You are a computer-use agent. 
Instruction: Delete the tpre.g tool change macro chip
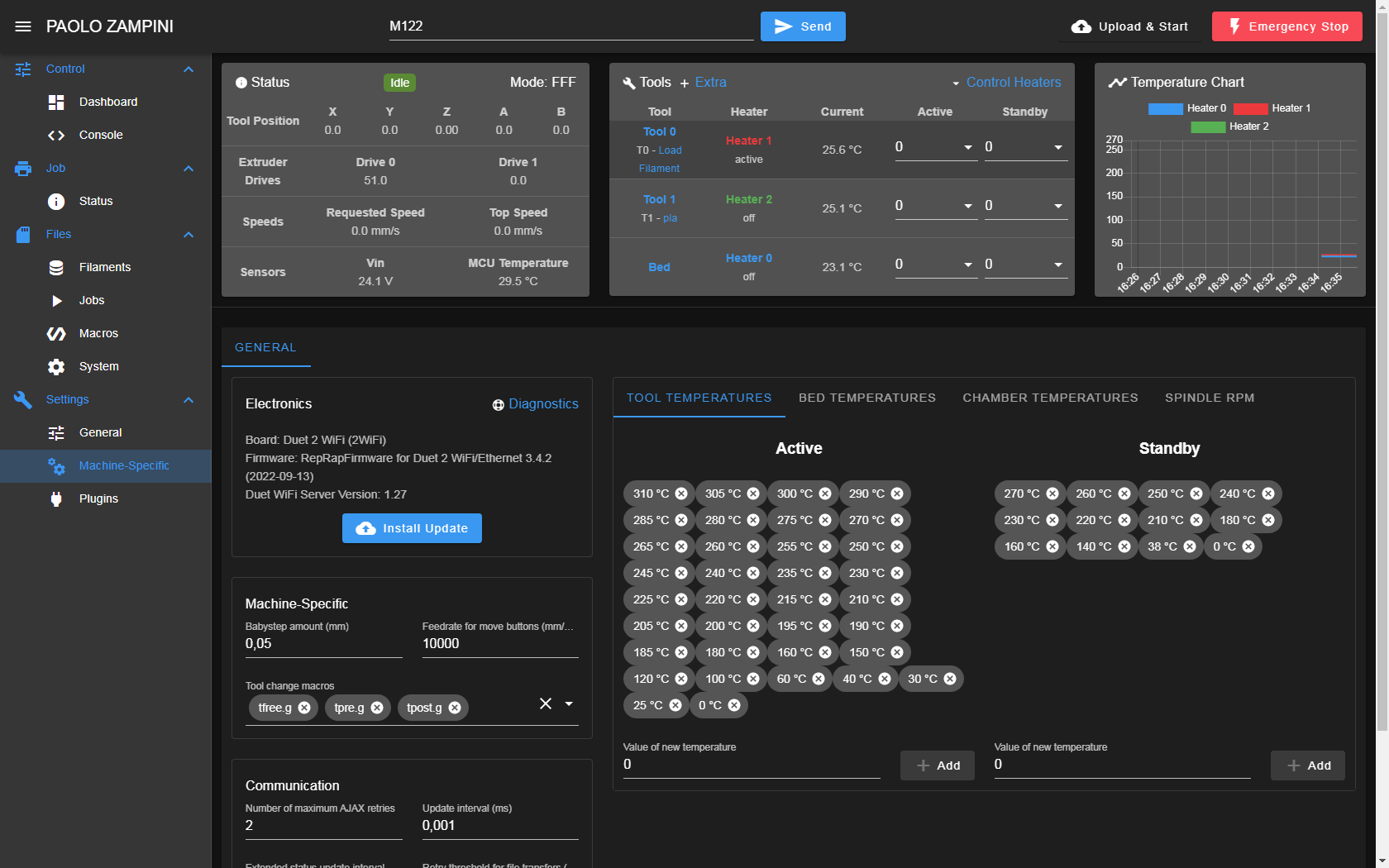point(377,708)
